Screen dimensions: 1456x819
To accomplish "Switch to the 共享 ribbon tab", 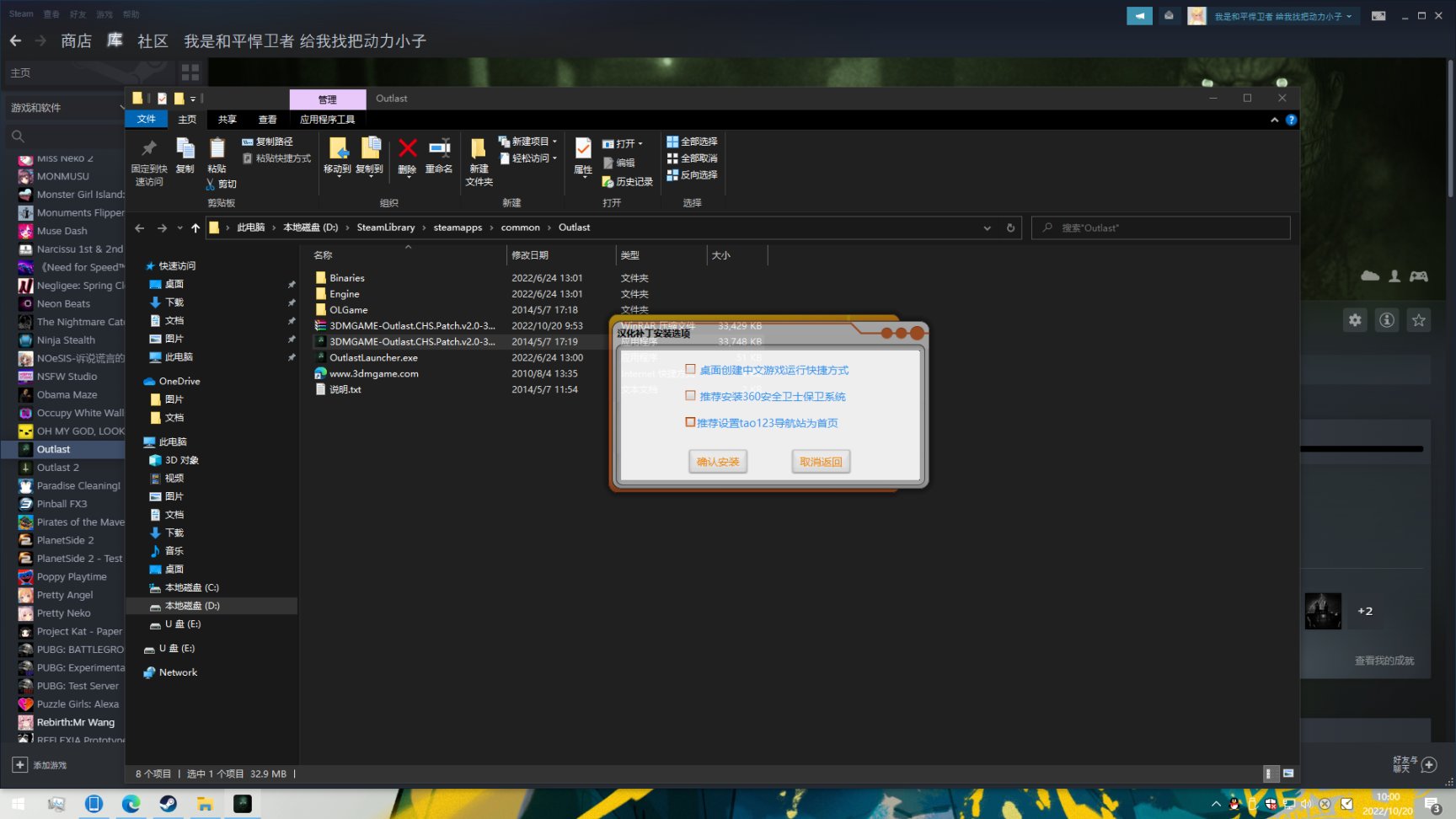I will tap(227, 120).
